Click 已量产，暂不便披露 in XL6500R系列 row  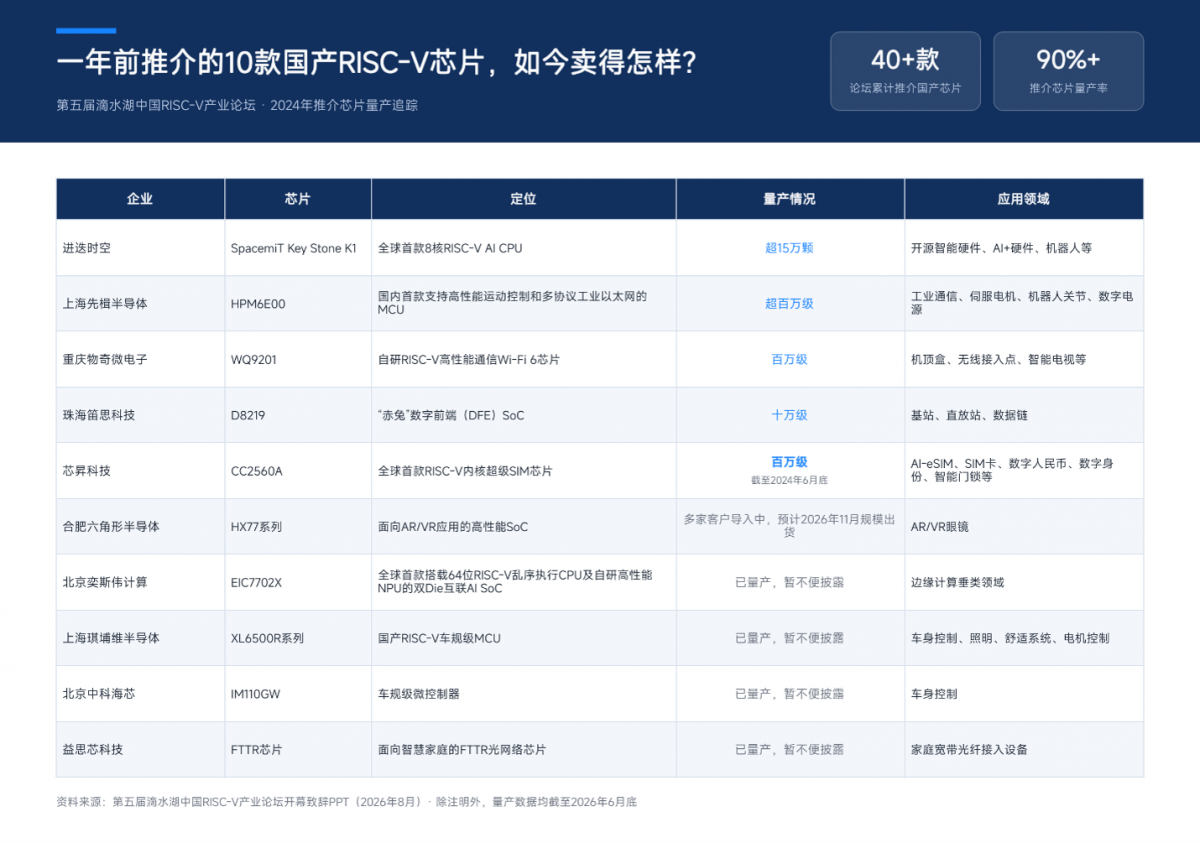pos(790,638)
